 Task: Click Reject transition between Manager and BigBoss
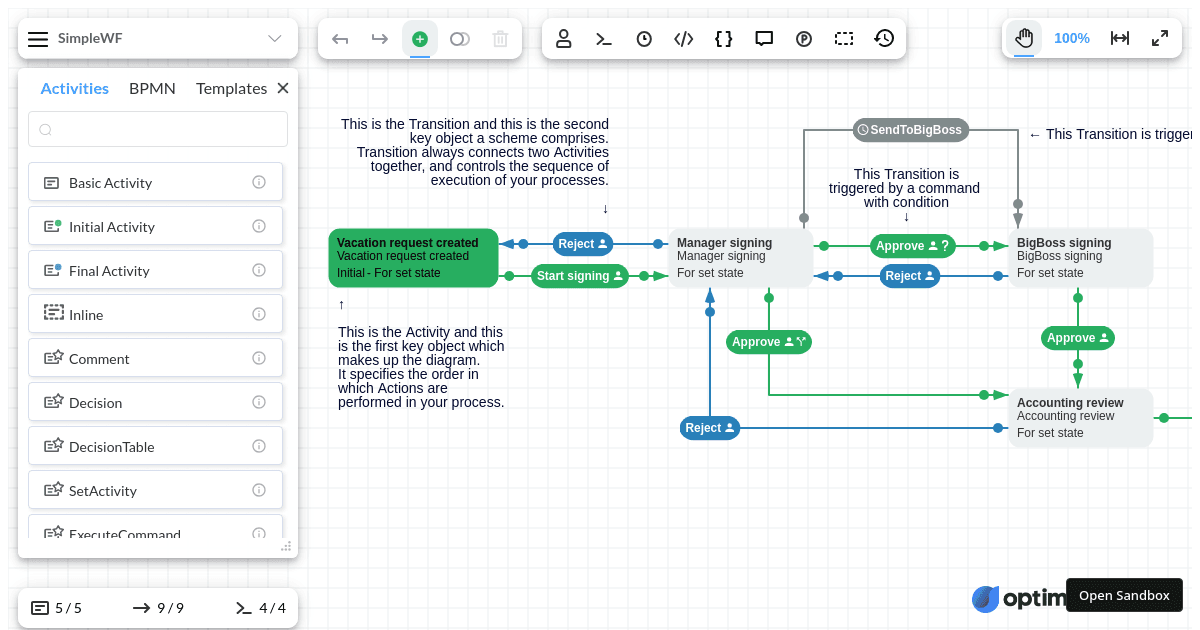(x=910, y=276)
